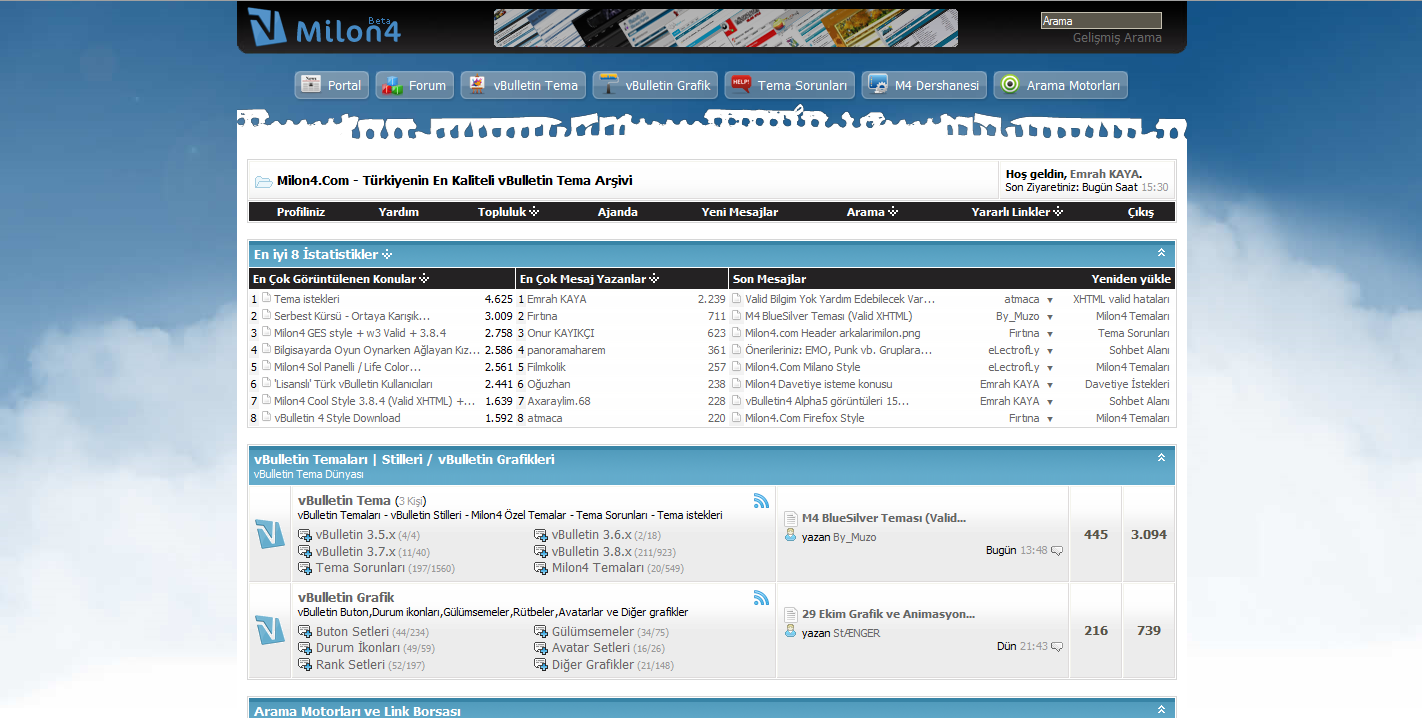Open the Emrah KAYA welcome username link

coord(1104,174)
